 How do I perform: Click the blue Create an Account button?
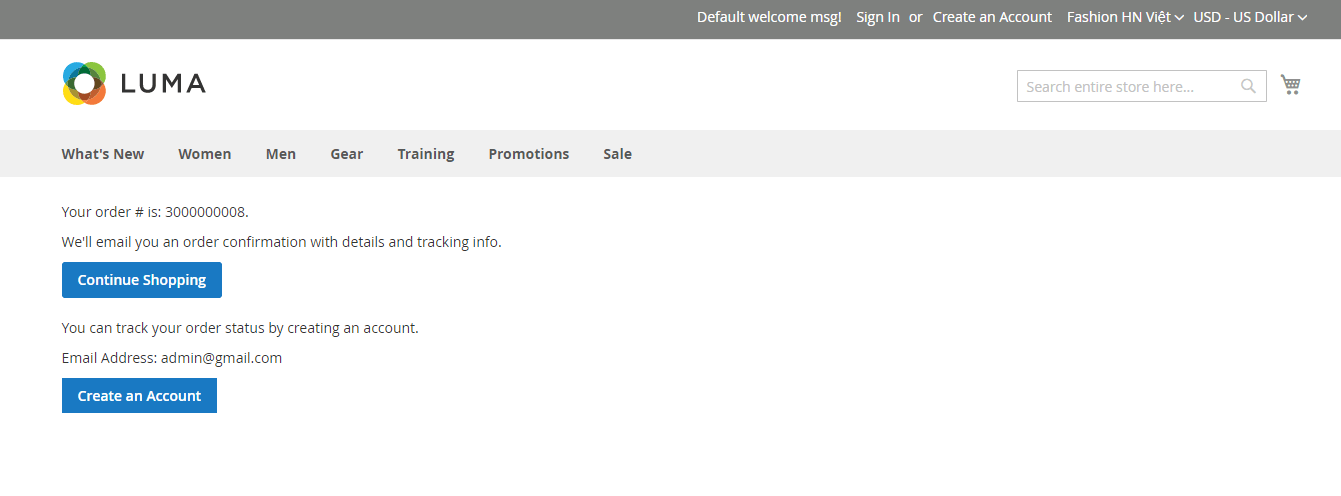point(139,396)
